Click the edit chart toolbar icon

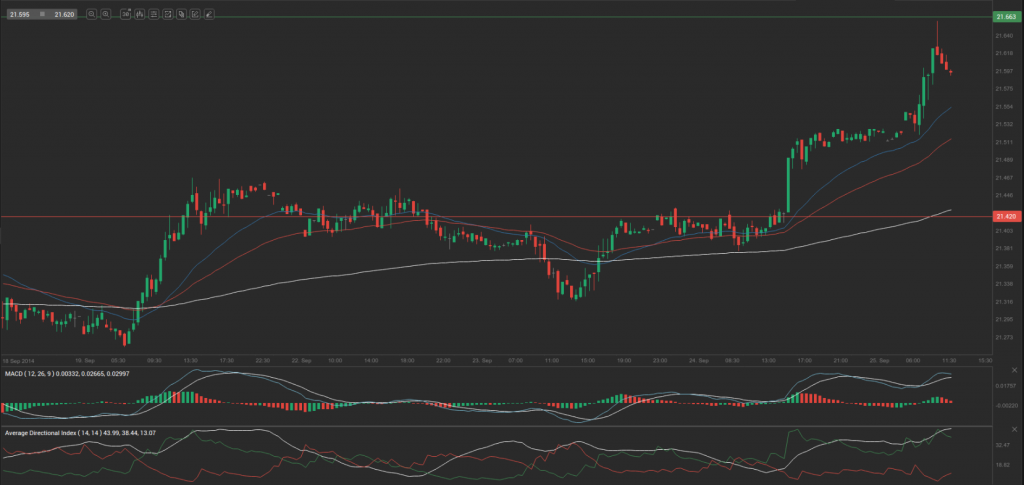coord(196,15)
